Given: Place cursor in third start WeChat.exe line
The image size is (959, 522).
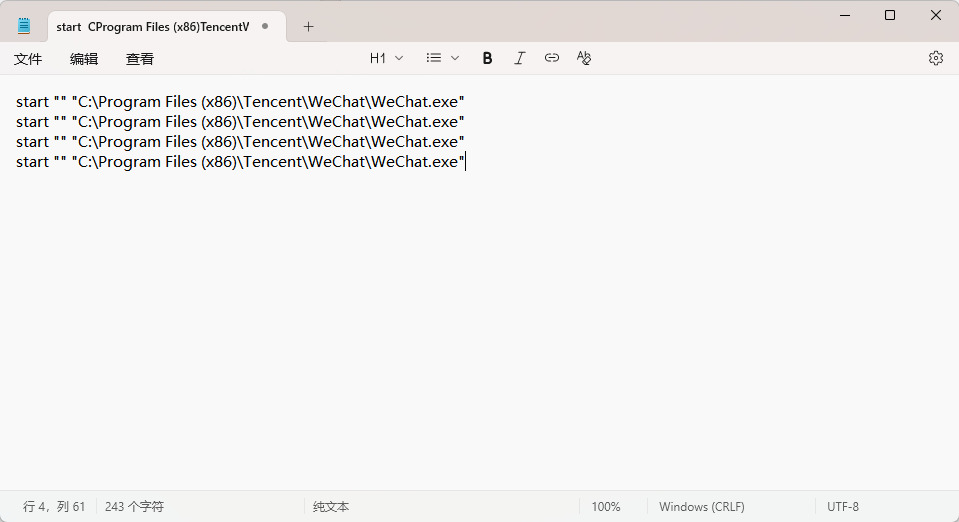Looking at the screenshot, I should [x=240, y=142].
